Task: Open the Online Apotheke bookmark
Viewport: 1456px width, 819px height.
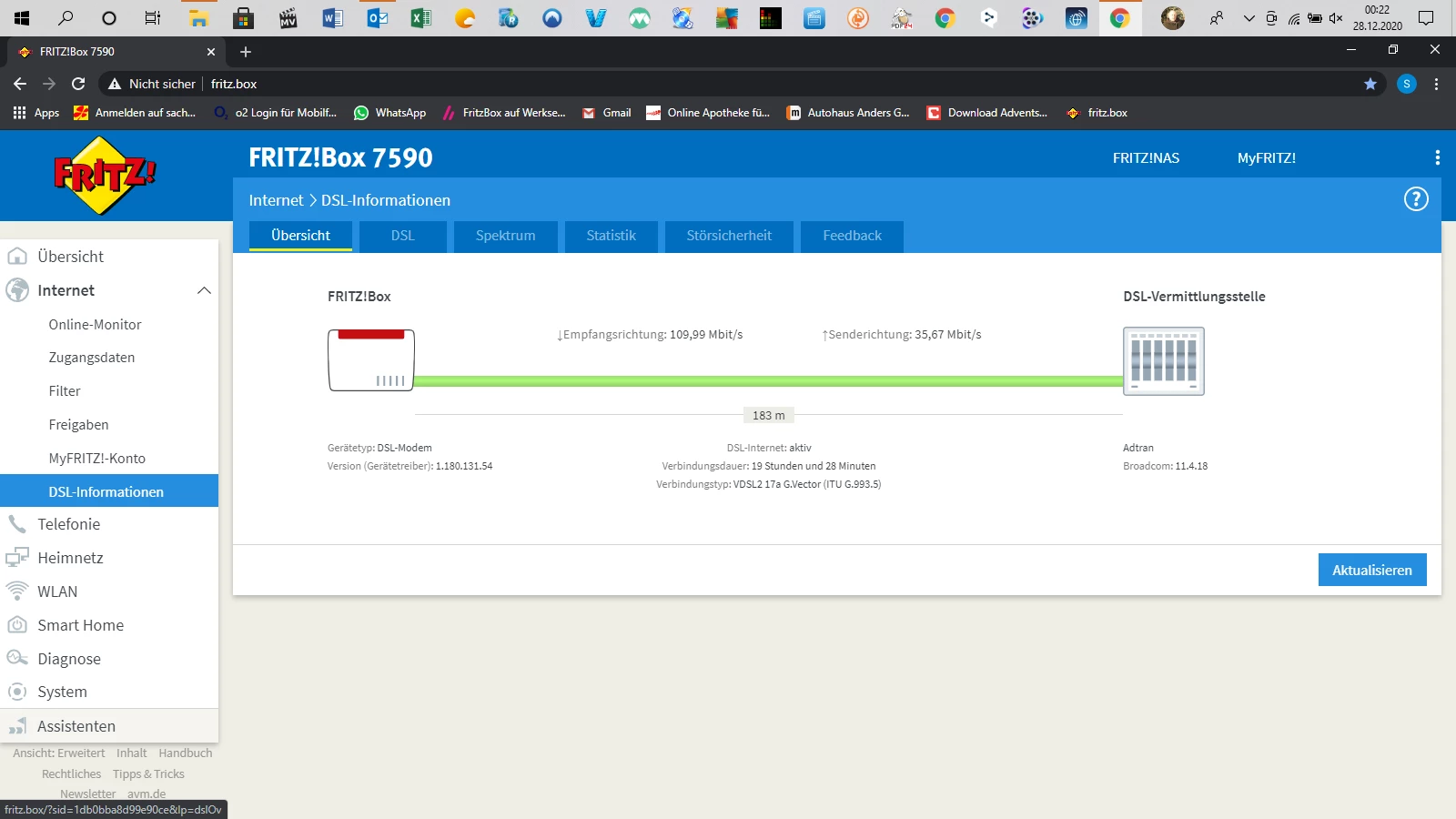Action: [708, 113]
